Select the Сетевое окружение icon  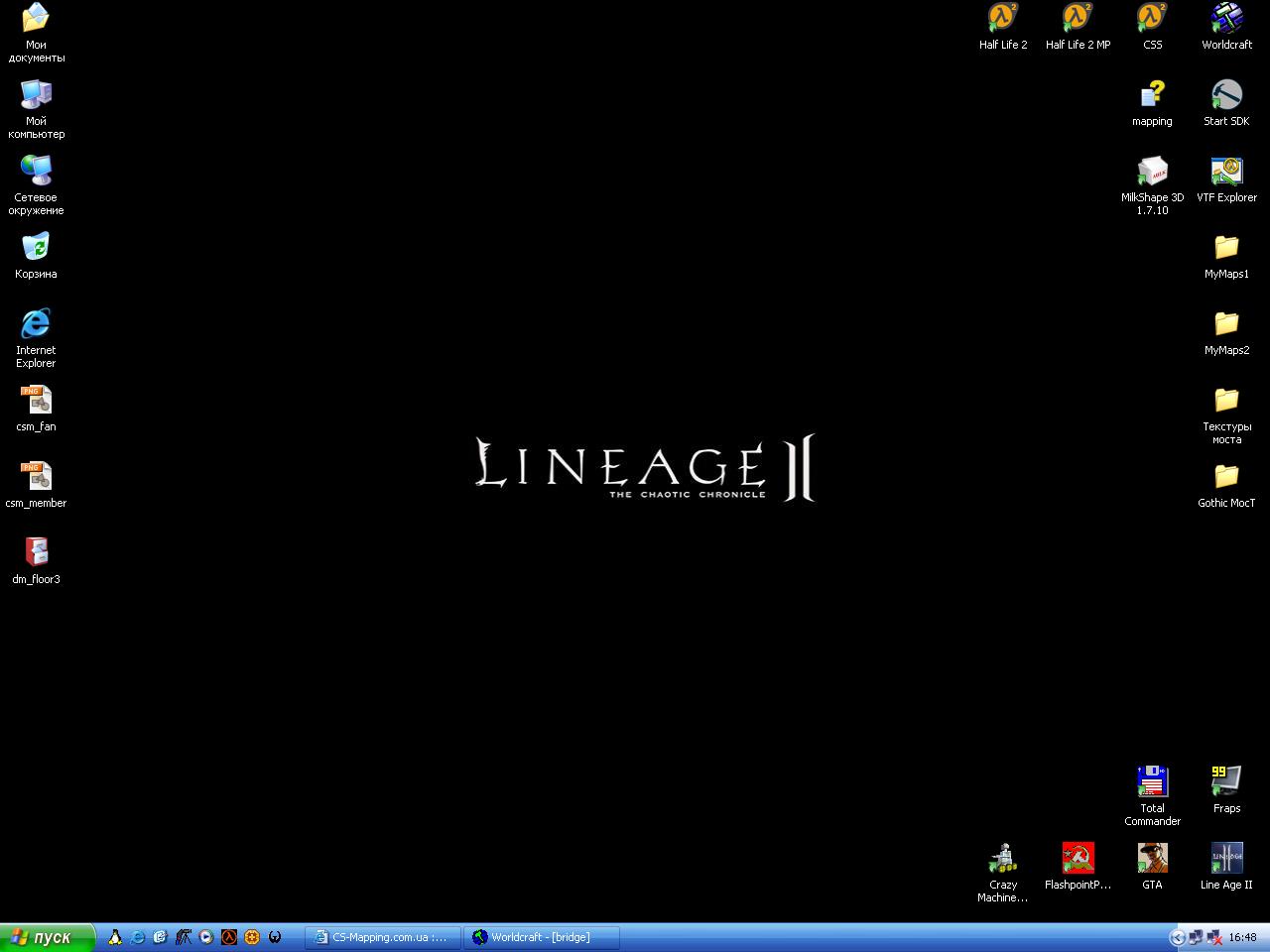tap(36, 184)
